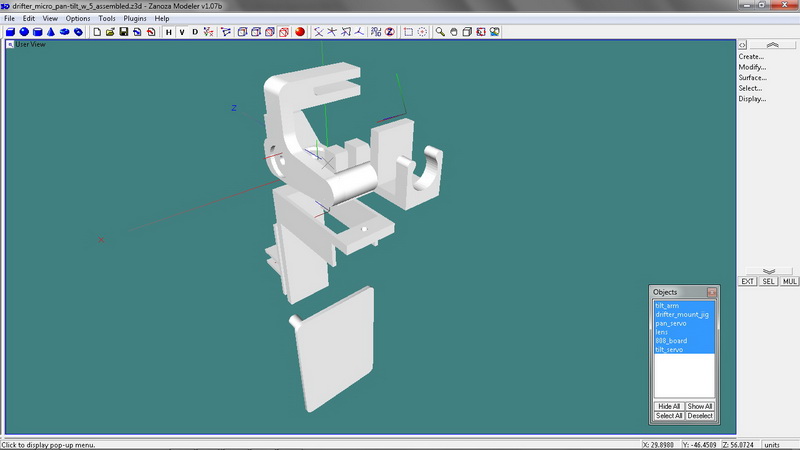800x450 pixels.
Task: Click the up chevron in command panel
Action: point(772,45)
